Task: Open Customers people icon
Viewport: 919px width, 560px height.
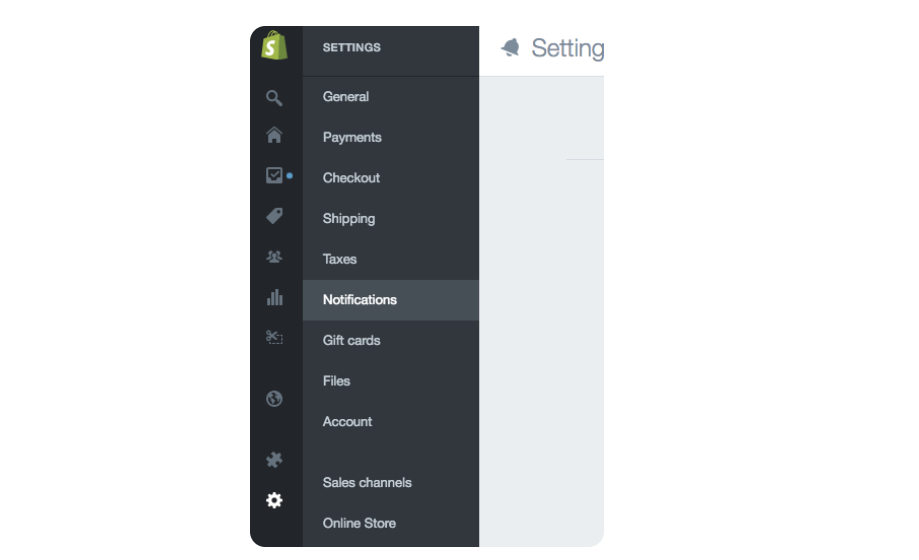Action: (x=274, y=256)
